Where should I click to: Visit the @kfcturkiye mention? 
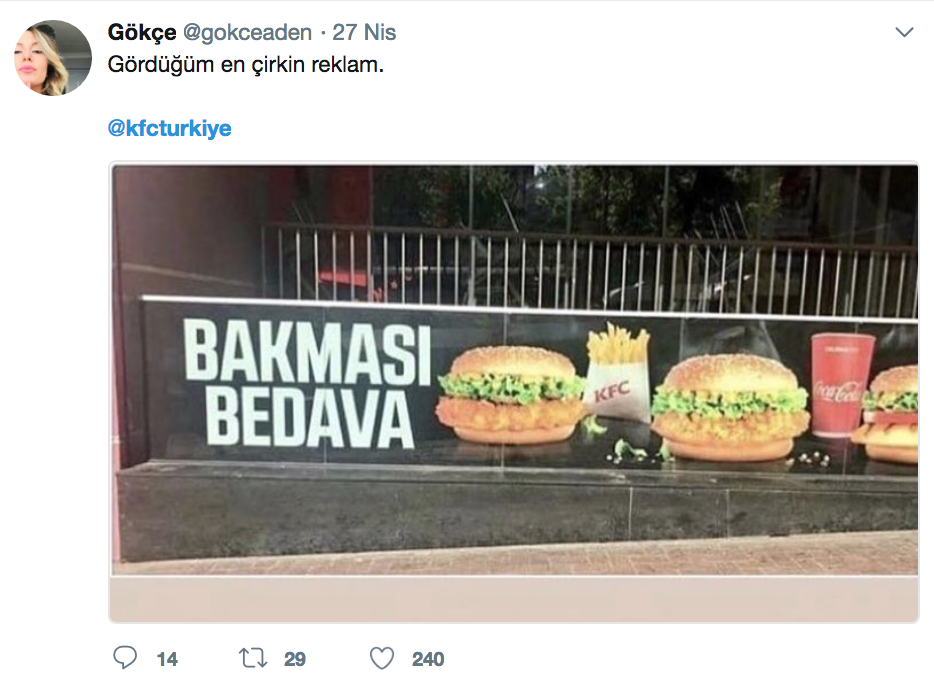[x=169, y=128]
